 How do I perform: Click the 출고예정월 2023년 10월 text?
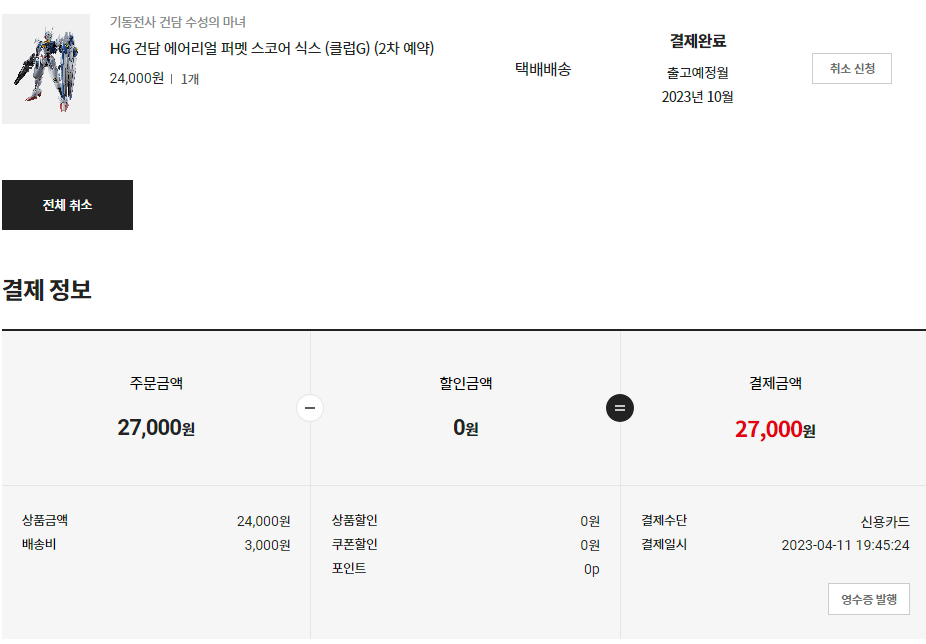click(x=697, y=85)
